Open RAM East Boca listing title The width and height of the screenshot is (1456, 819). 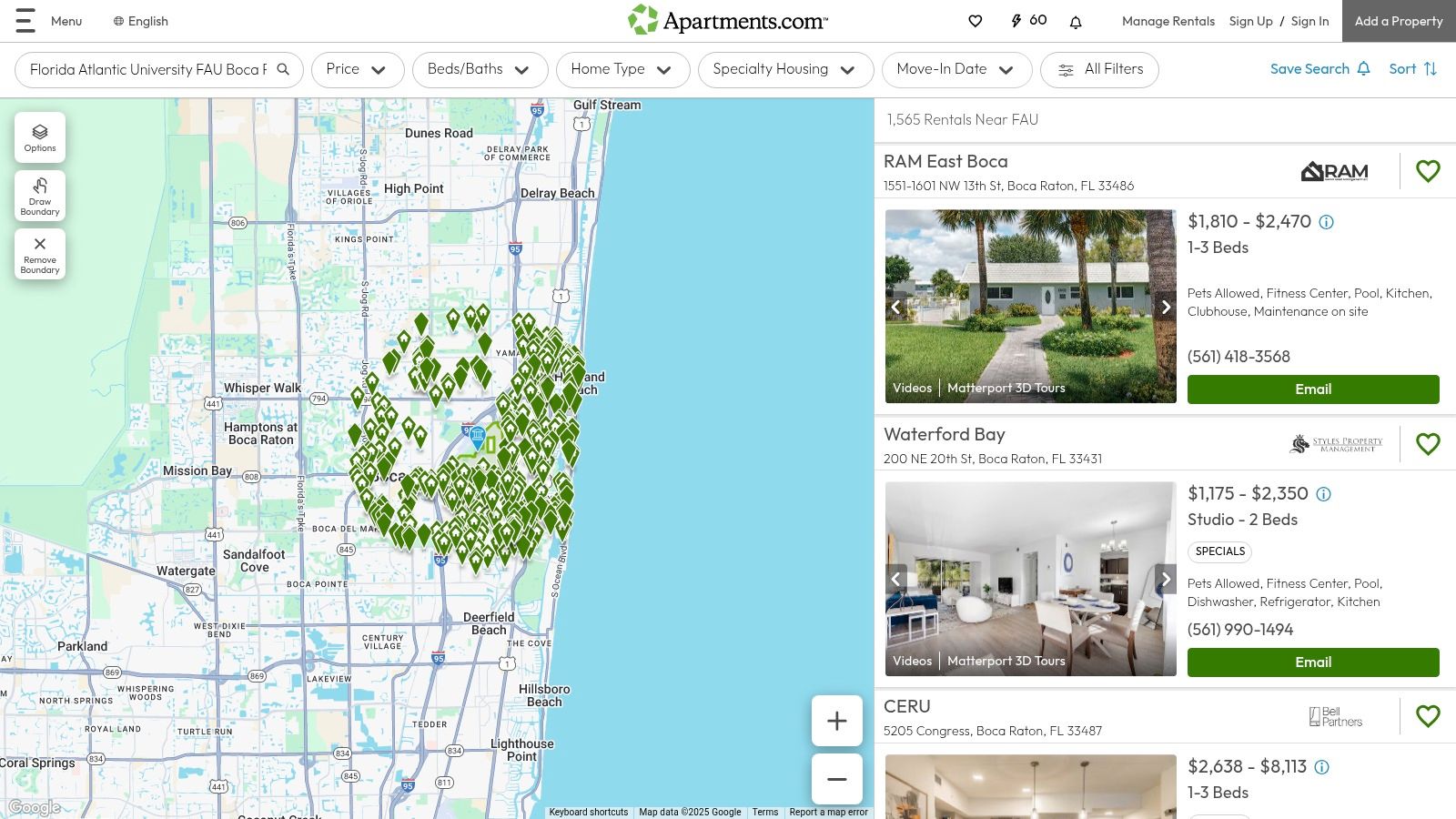(945, 161)
